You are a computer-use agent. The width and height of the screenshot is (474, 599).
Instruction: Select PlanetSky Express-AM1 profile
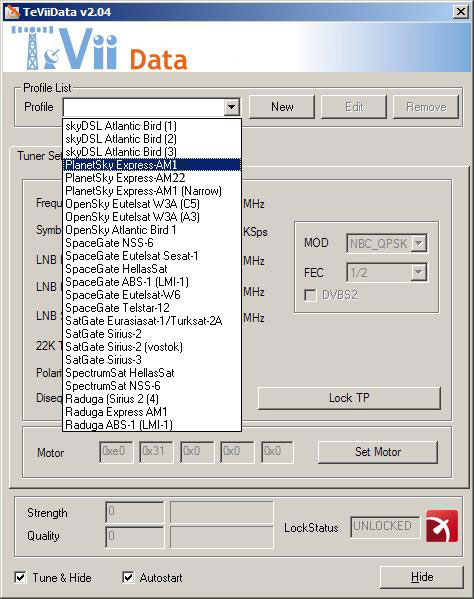click(x=152, y=165)
